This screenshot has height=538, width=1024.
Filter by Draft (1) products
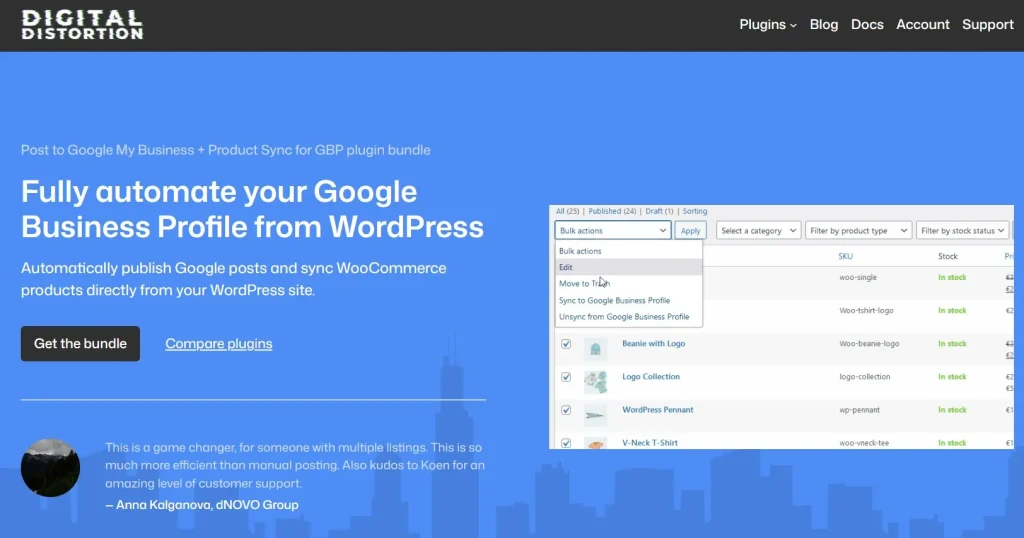[659, 211]
